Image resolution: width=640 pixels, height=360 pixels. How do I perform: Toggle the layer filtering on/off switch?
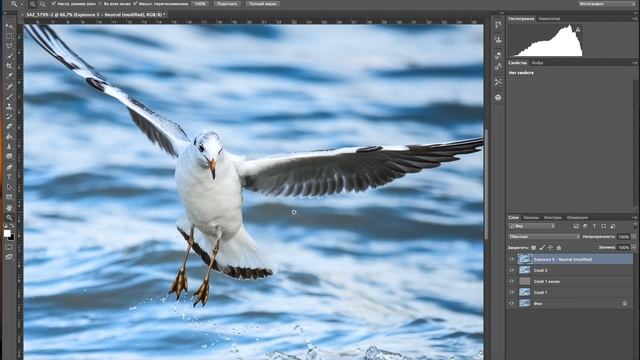pos(635,226)
